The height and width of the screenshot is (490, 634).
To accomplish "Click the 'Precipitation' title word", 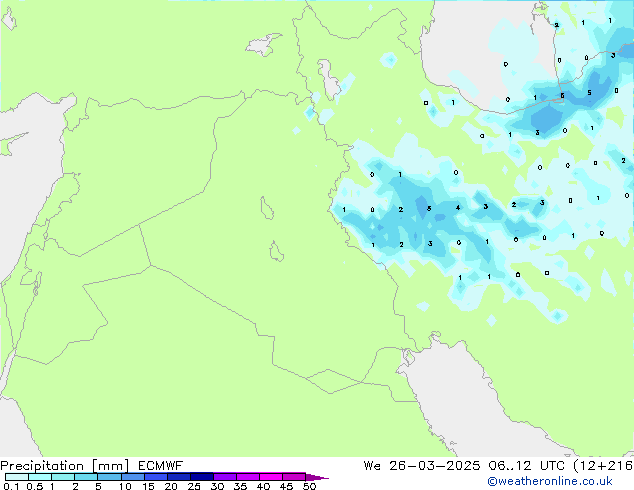I will click(x=42, y=466).
